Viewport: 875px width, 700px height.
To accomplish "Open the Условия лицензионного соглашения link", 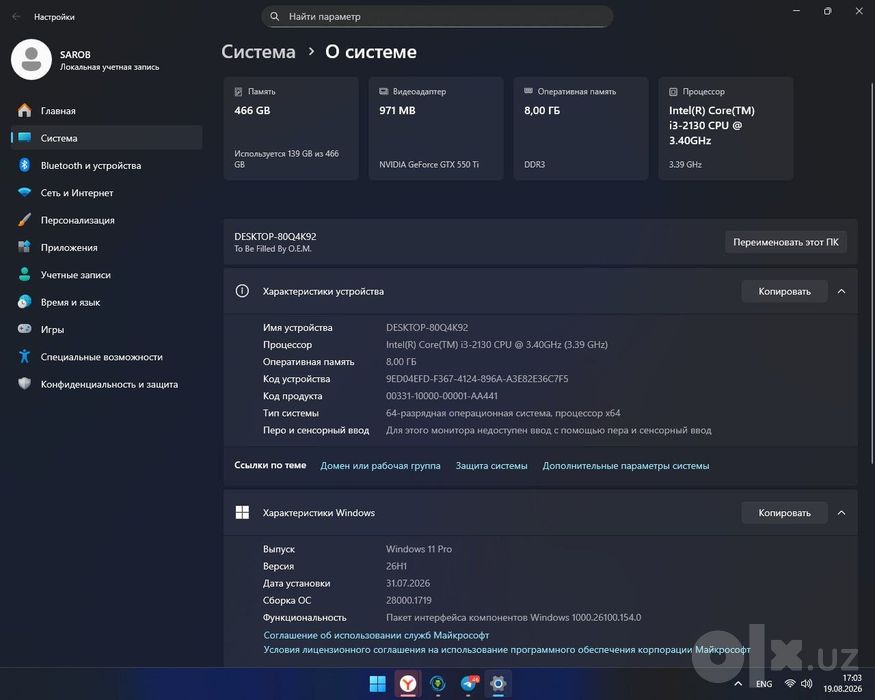I will (507, 650).
